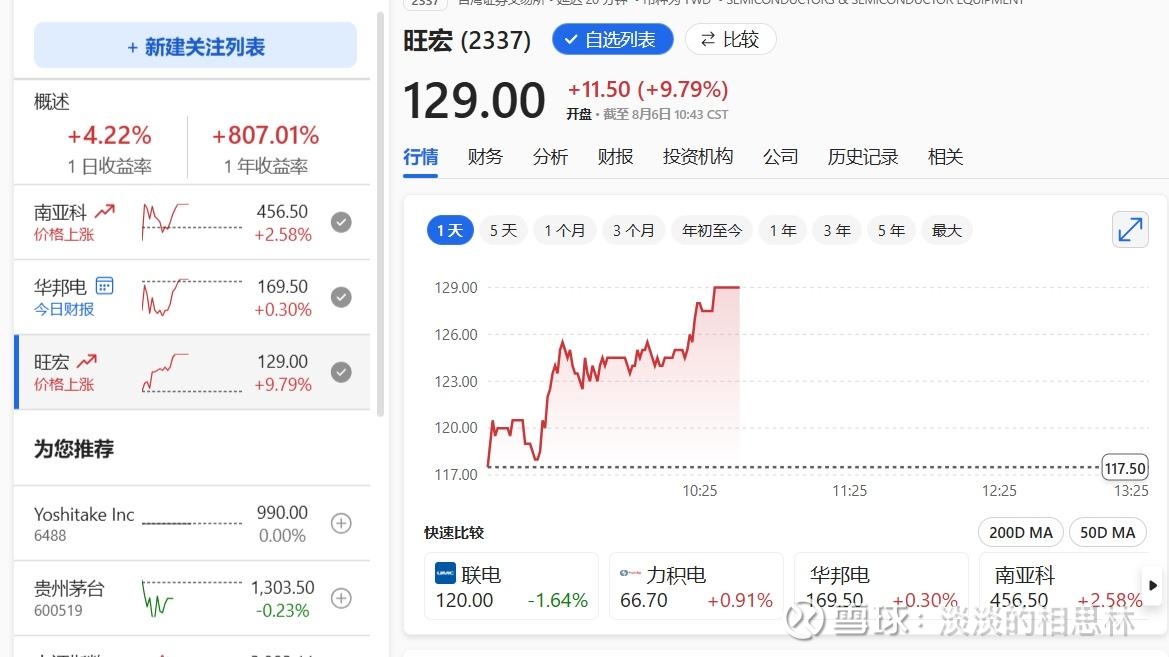Viewport: 1169px width, 657px height.
Task: Add 贵州茅台 with its plus icon
Action: pos(341,598)
